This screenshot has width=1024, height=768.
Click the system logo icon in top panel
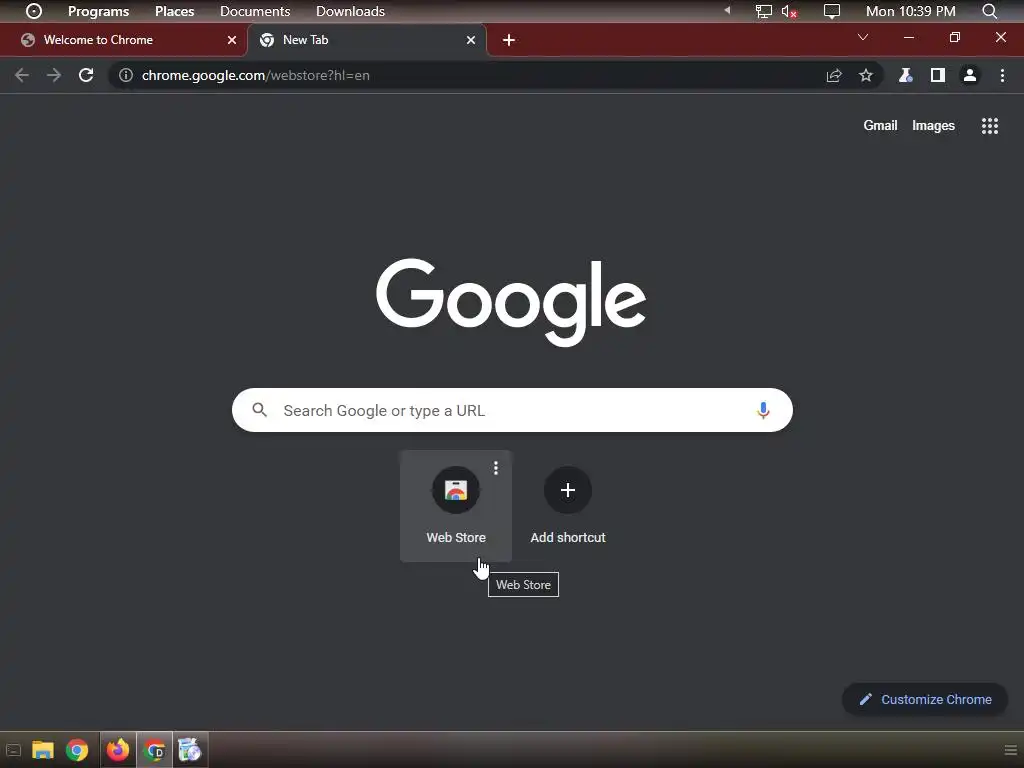33,11
